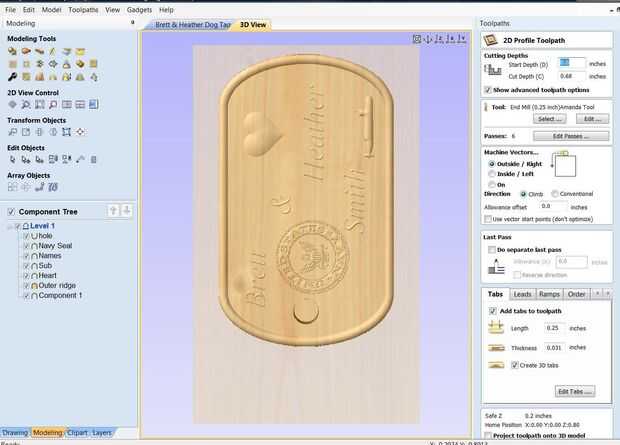The image size is (620, 445).
Task: Click the first Transform Objects icon, move
Action: [12, 132]
